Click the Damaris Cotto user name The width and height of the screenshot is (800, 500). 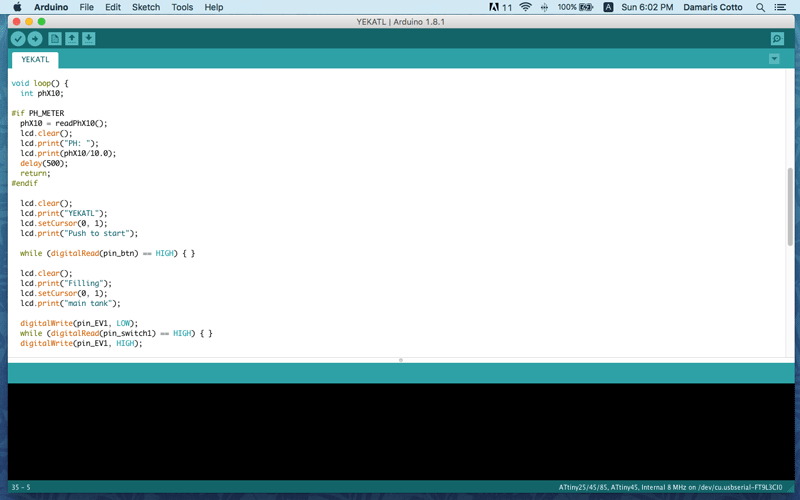(713, 7)
